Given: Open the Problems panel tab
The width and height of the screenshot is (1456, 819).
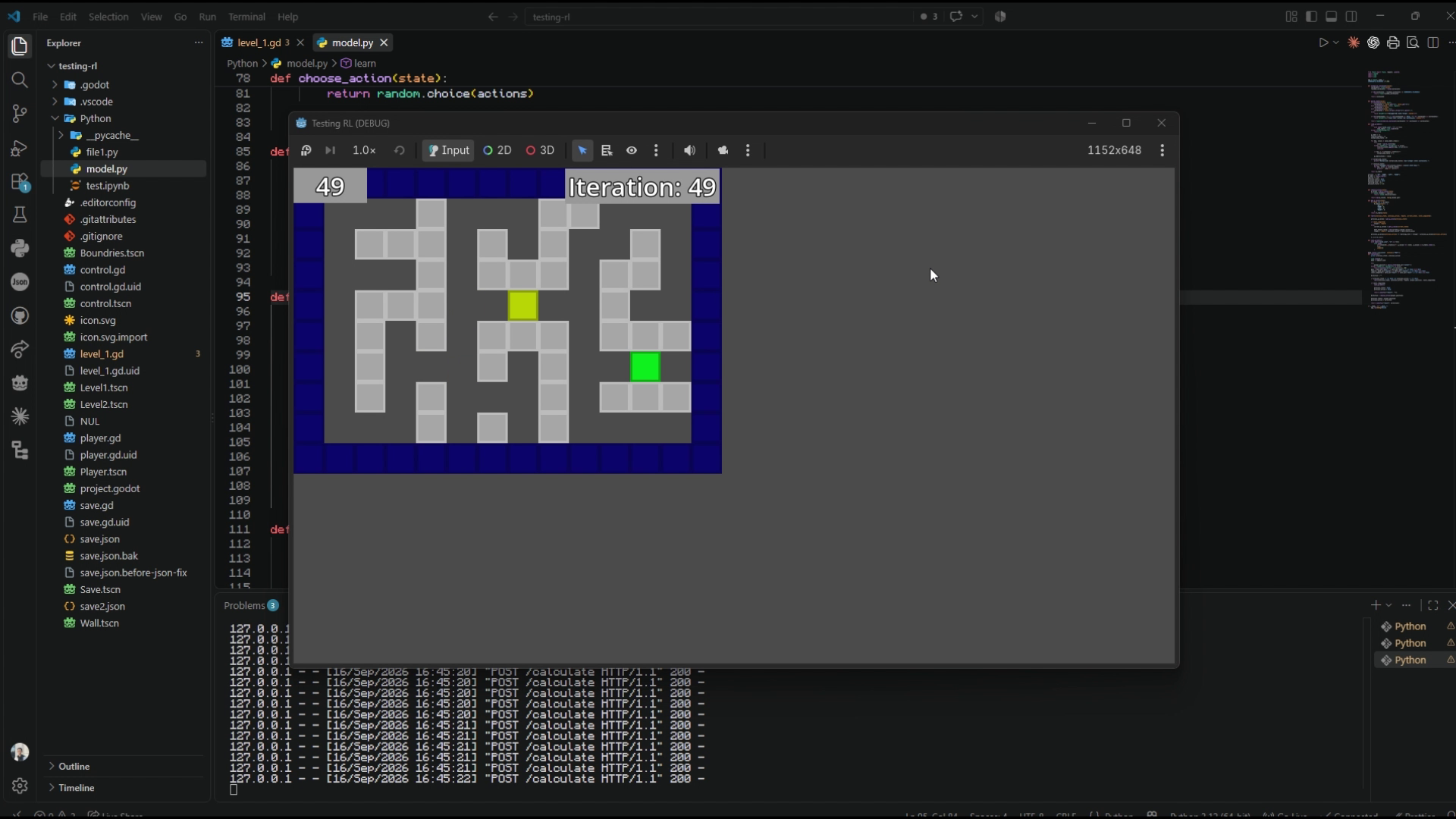Looking at the screenshot, I should 251,605.
